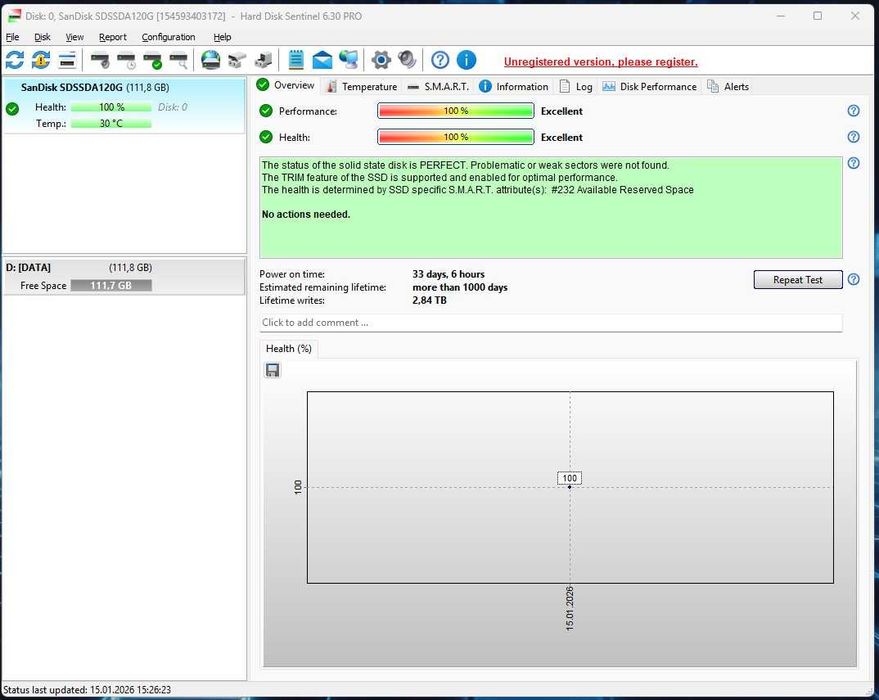
Task: Click the save graph floppy icon
Action: coord(272,370)
